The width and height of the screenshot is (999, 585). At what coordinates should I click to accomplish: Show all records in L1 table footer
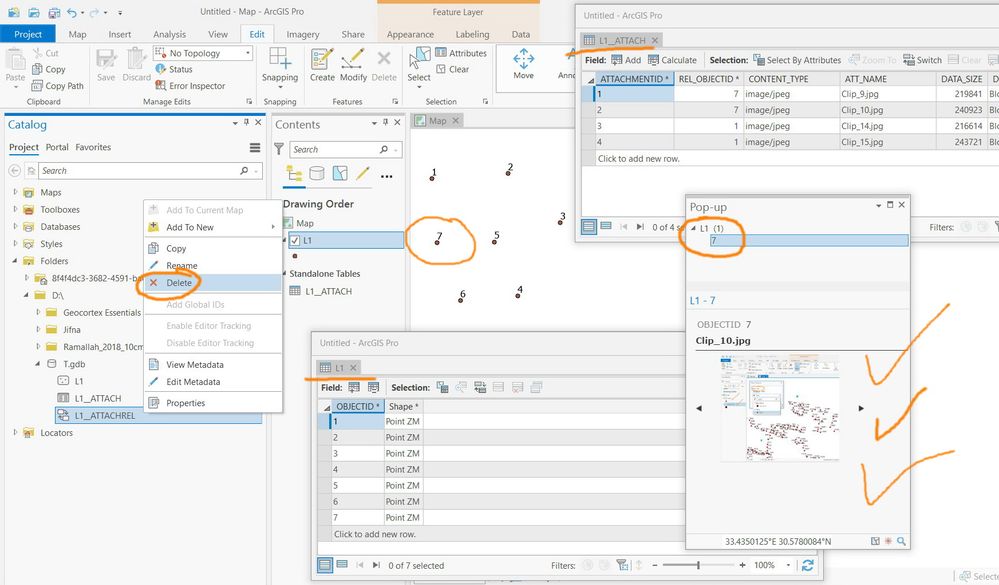click(325, 565)
